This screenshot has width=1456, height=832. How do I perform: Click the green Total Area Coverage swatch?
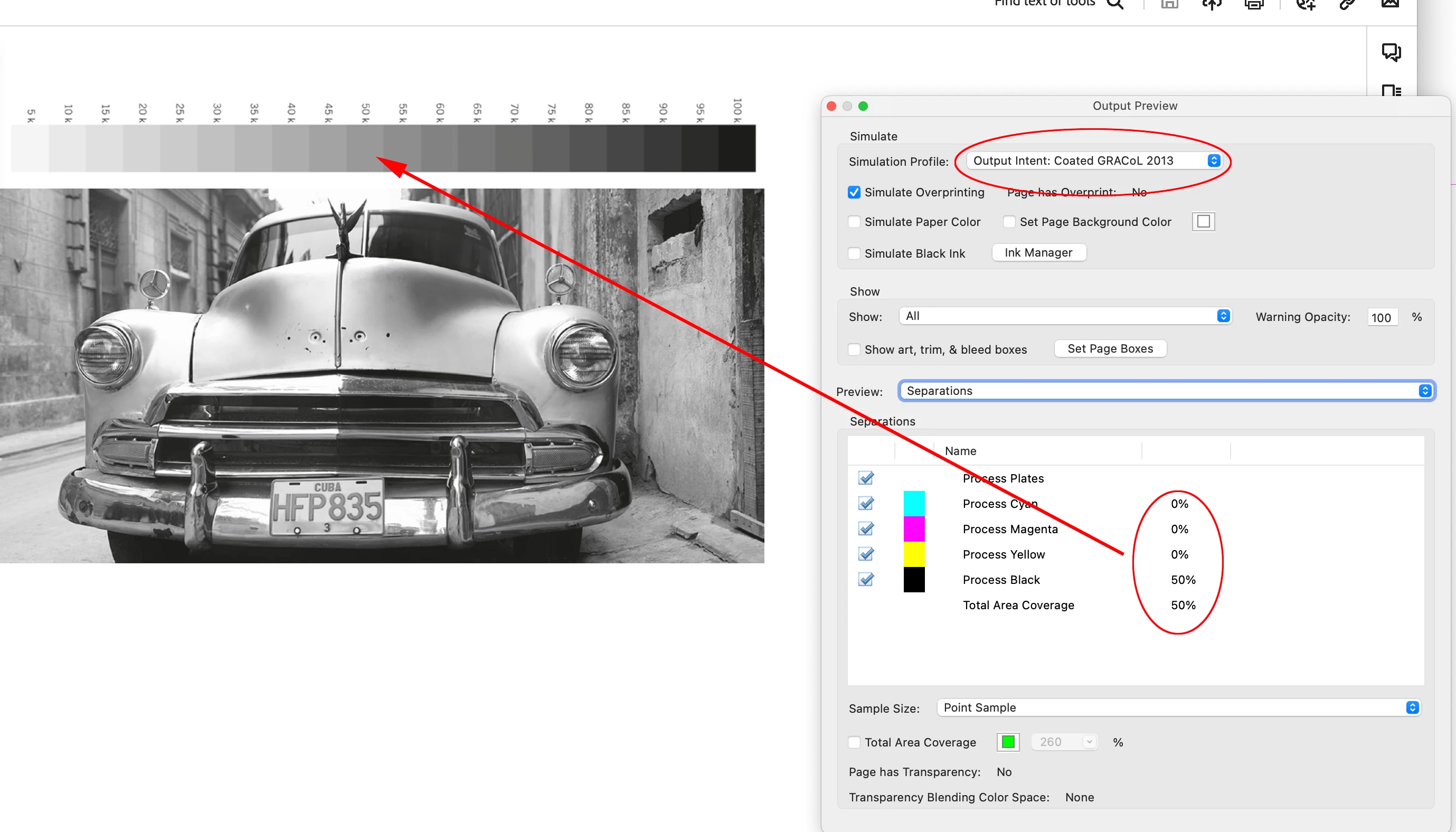1008,742
